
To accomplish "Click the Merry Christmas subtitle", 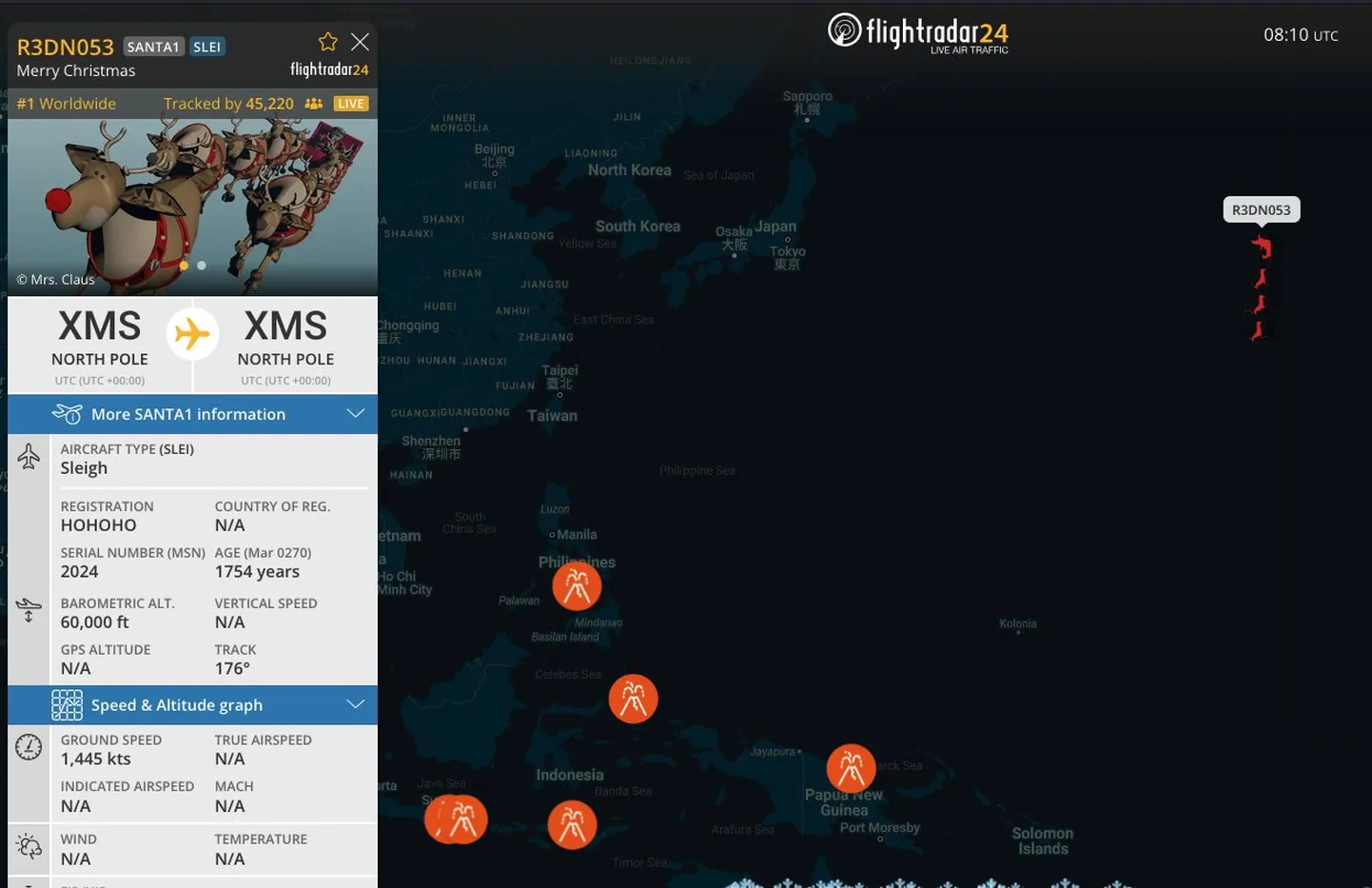I will pyautogui.click(x=76, y=70).
